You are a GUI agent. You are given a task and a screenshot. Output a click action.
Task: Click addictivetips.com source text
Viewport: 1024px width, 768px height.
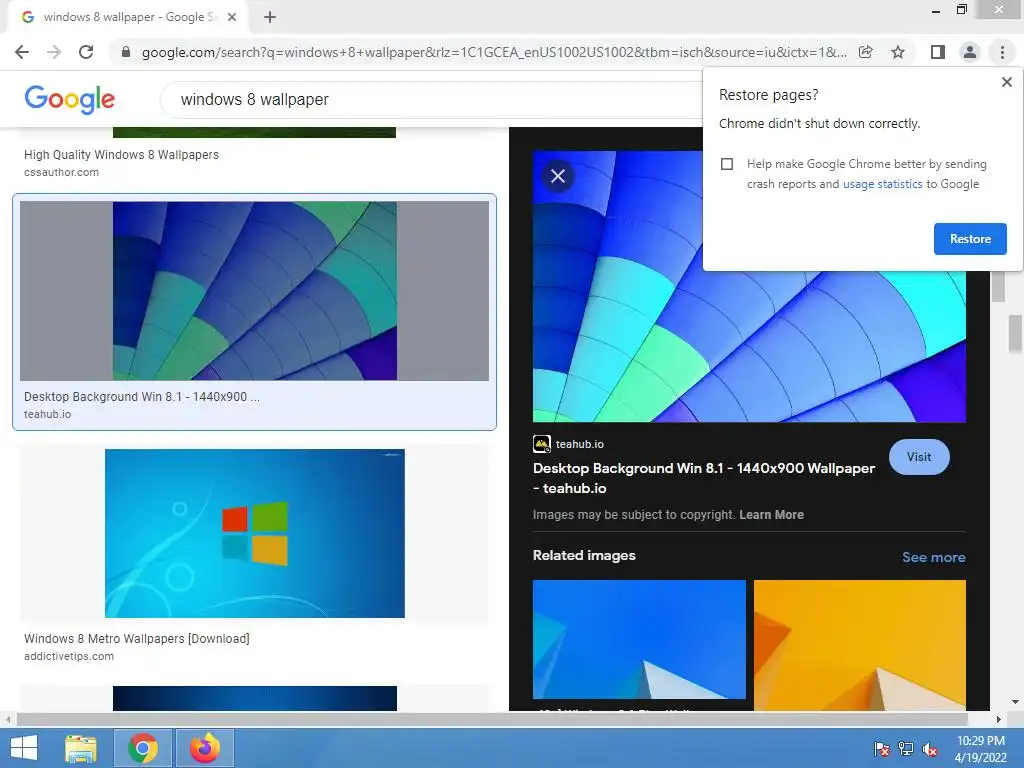pyautogui.click(x=69, y=656)
